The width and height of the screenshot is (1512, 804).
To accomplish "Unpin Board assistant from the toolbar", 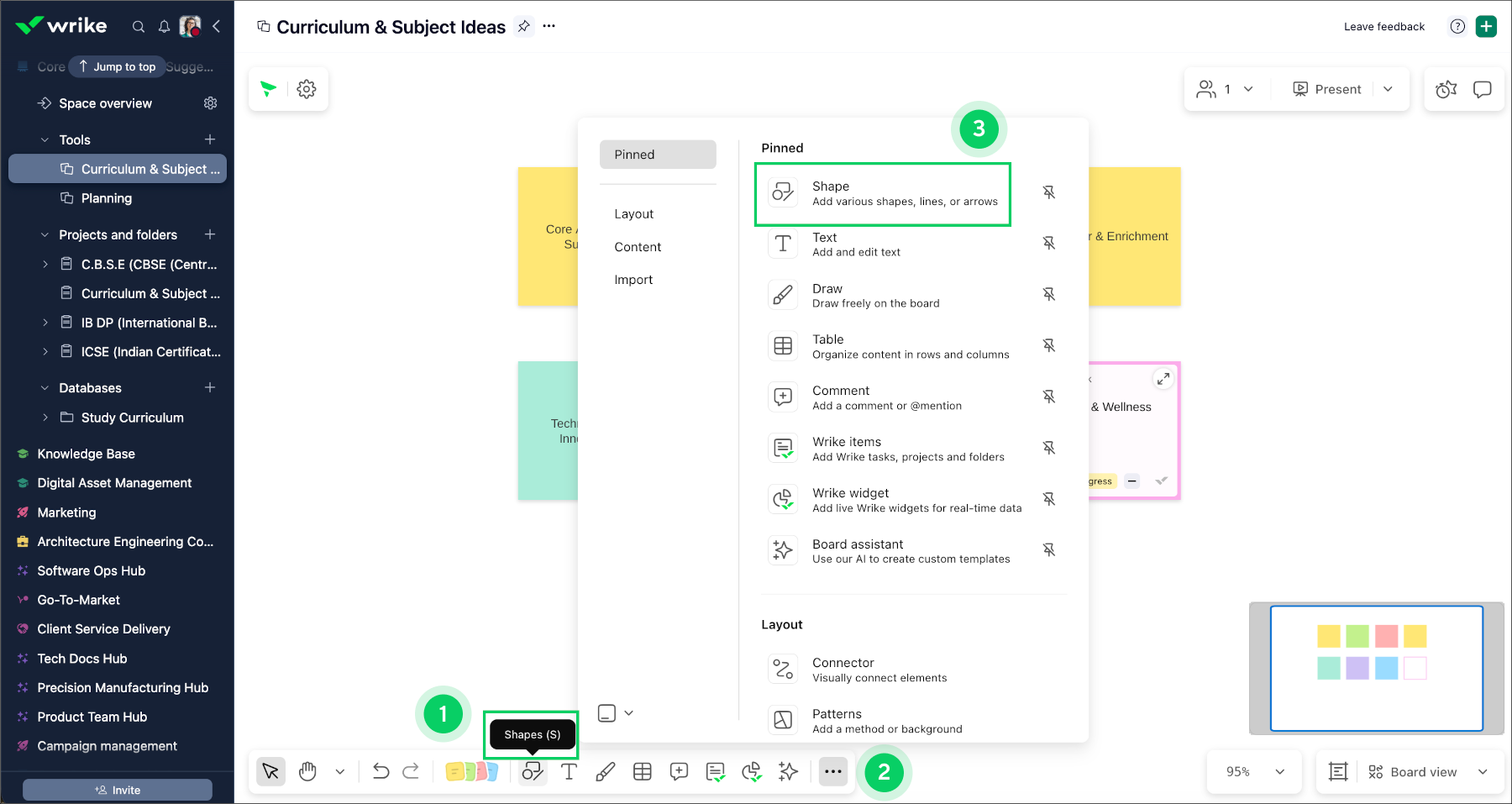I will click(x=1049, y=549).
